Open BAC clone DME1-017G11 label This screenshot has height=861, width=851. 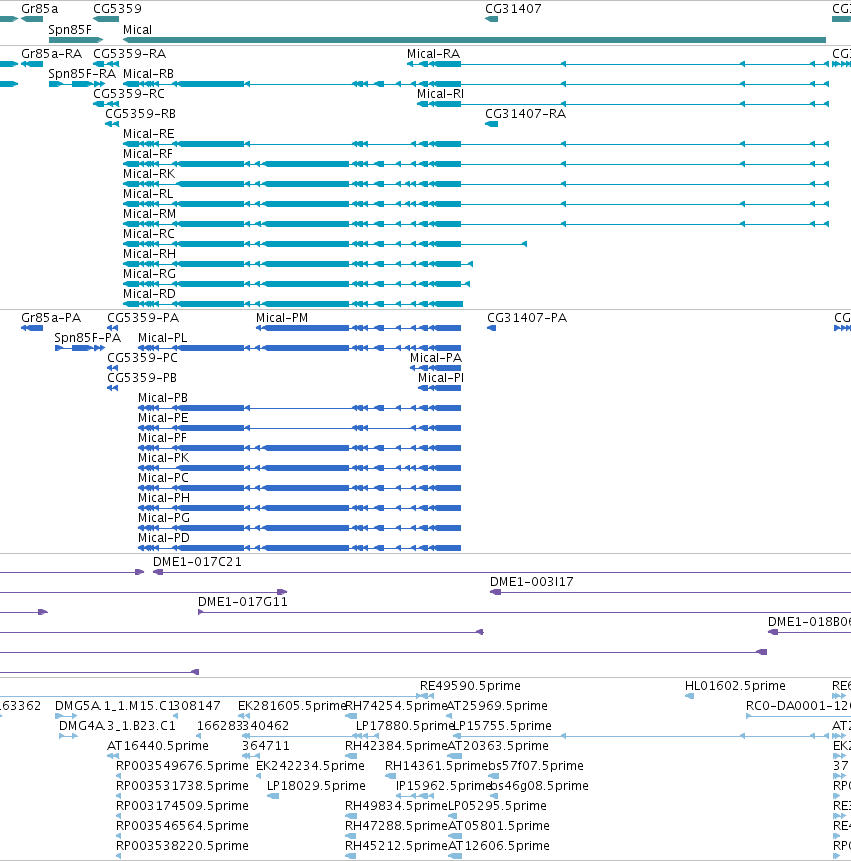click(x=243, y=602)
